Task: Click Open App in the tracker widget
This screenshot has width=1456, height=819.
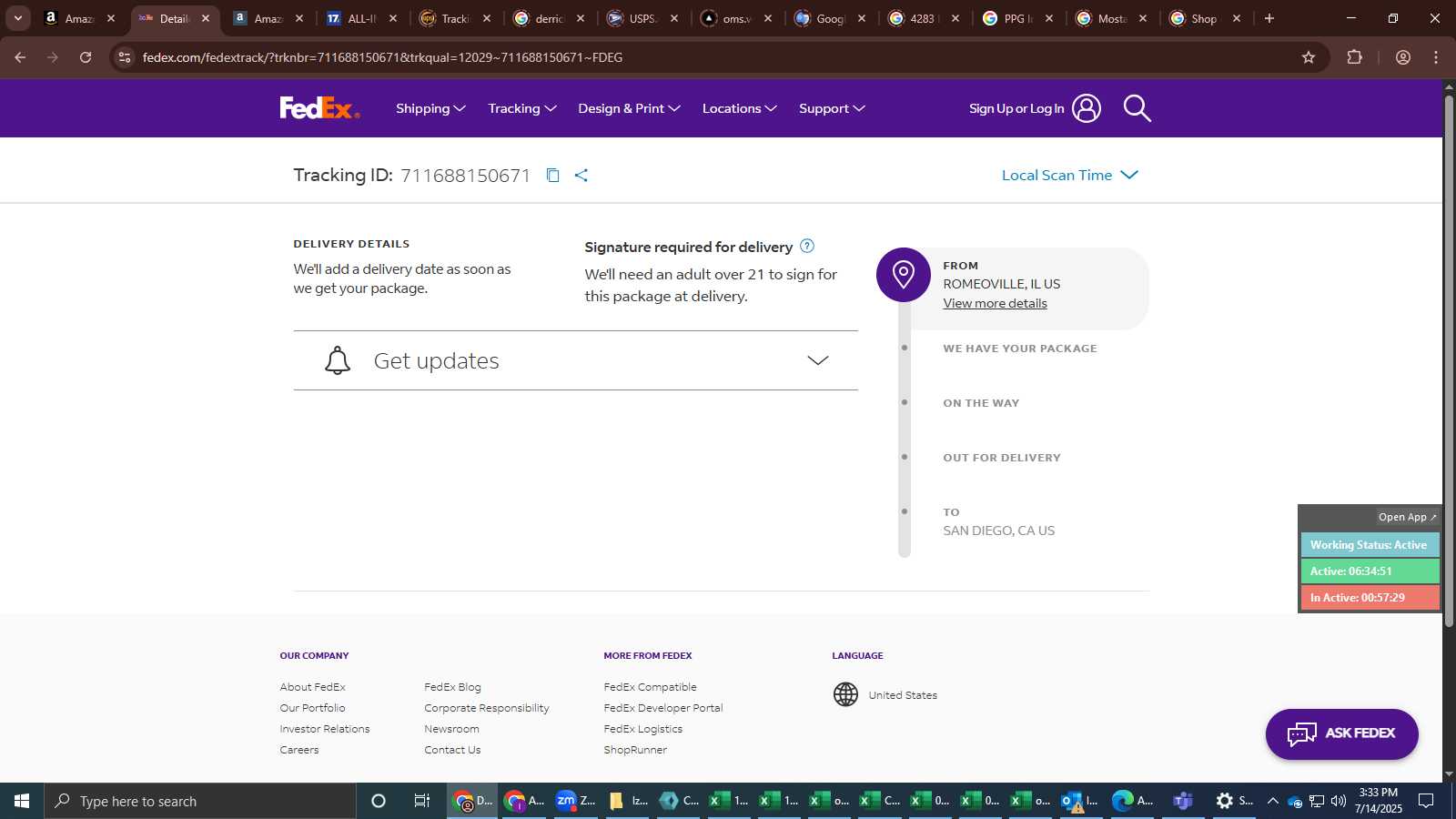Action: 1407,517
